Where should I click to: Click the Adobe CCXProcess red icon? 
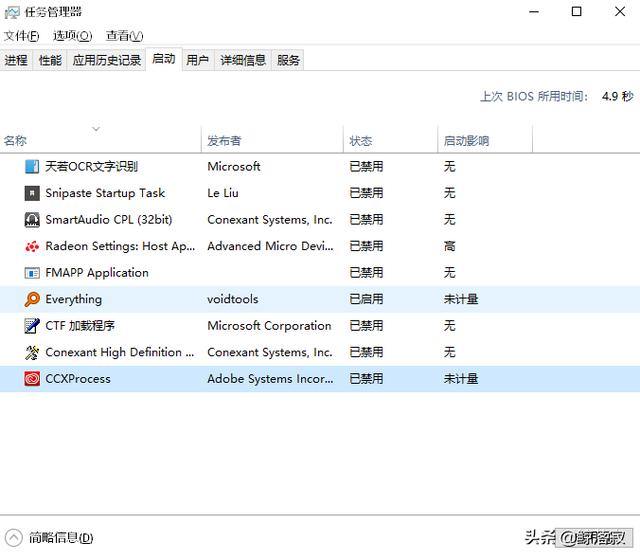click(32, 379)
